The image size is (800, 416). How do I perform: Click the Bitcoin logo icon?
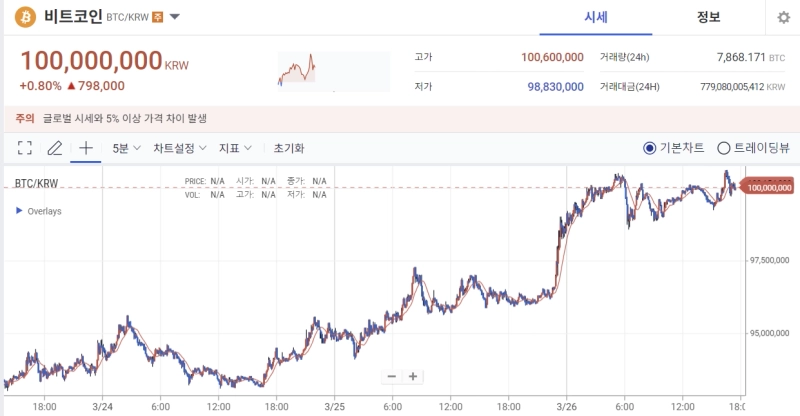click(x=24, y=17)
